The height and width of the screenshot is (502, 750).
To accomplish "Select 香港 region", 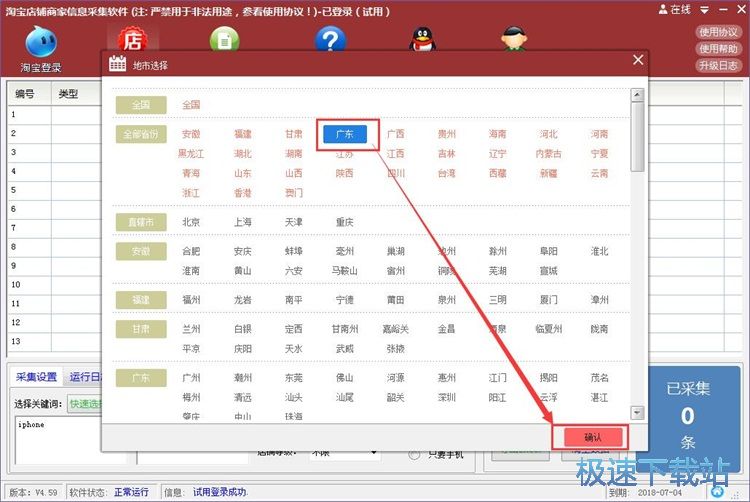I will pos(243,193).
